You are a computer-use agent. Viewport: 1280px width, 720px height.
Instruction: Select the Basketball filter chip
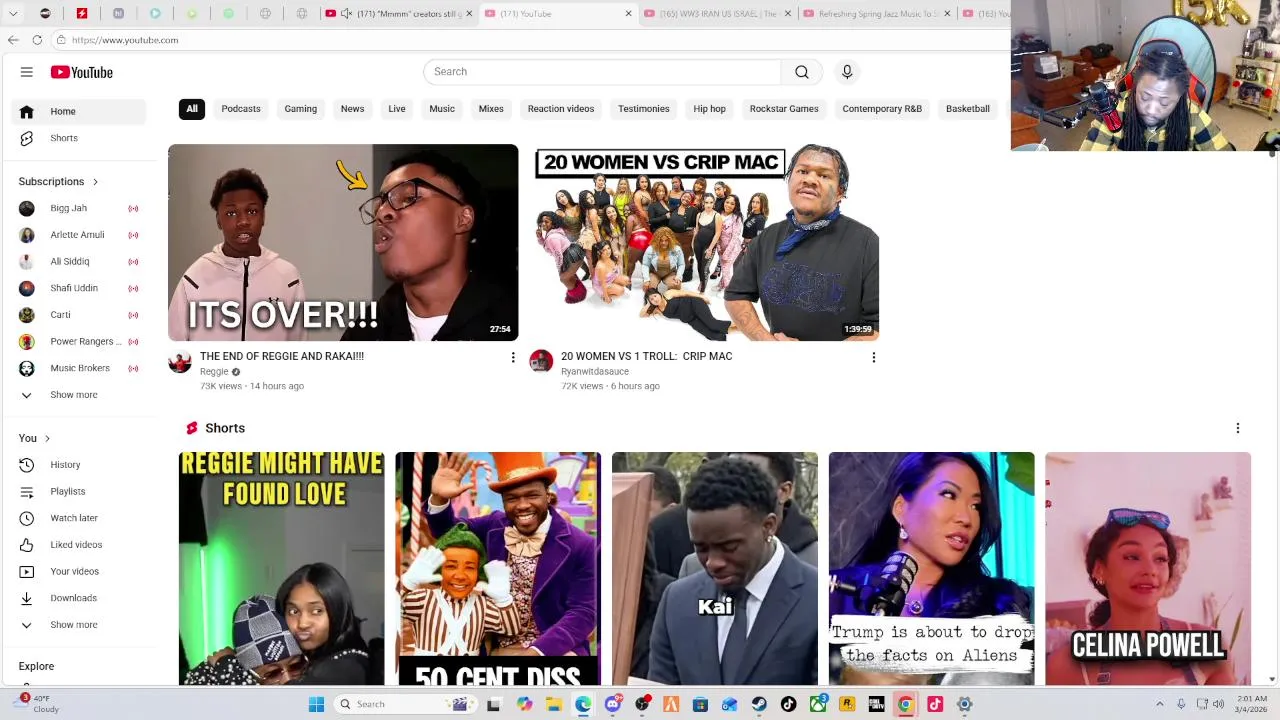point(968,109)
